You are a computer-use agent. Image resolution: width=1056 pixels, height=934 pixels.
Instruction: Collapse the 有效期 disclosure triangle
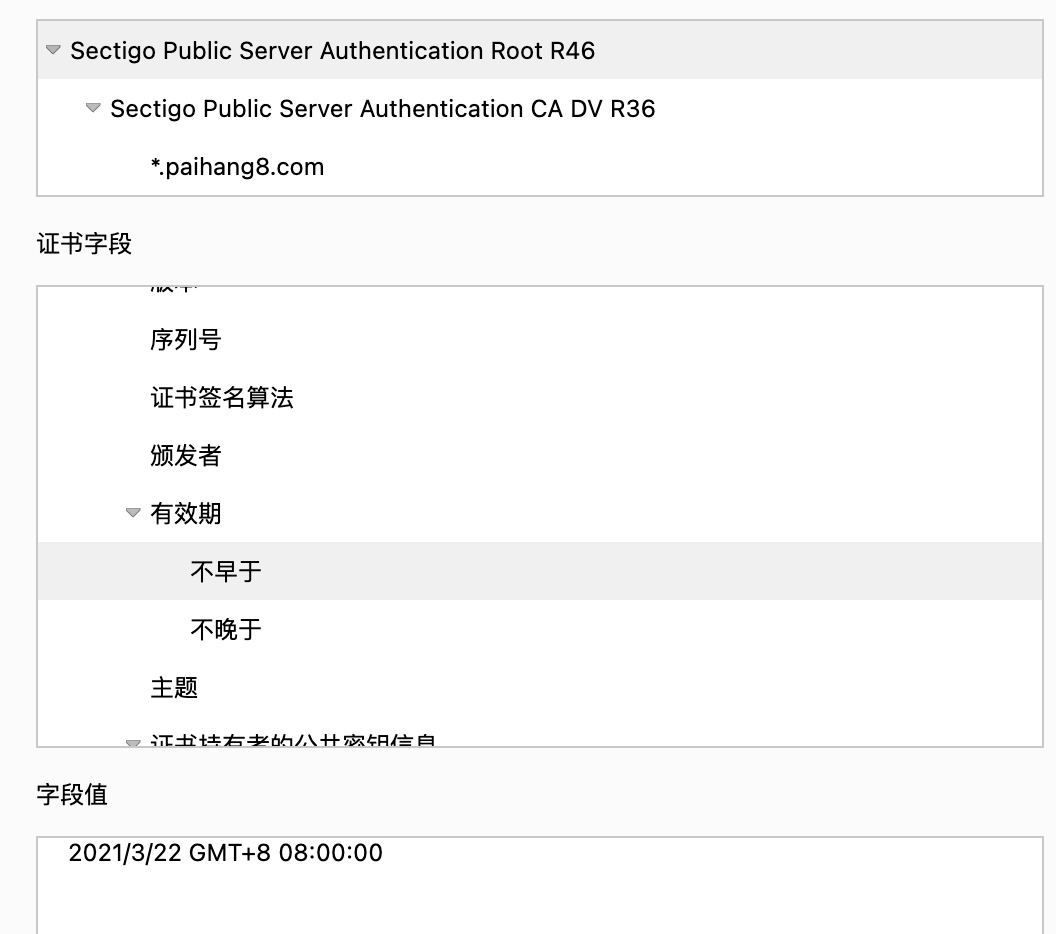tap(133, 513)
